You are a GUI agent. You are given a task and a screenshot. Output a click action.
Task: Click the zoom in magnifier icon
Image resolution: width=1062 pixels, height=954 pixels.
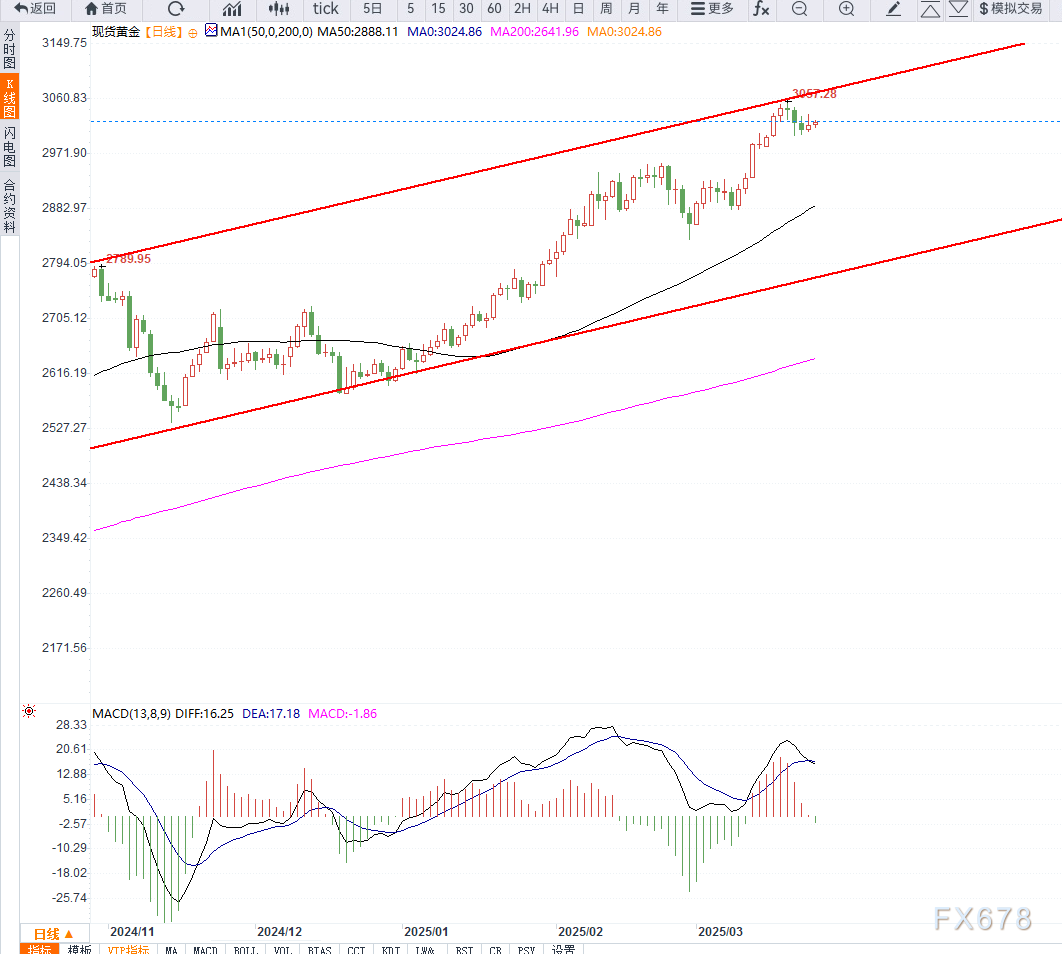tap(846, 9)
